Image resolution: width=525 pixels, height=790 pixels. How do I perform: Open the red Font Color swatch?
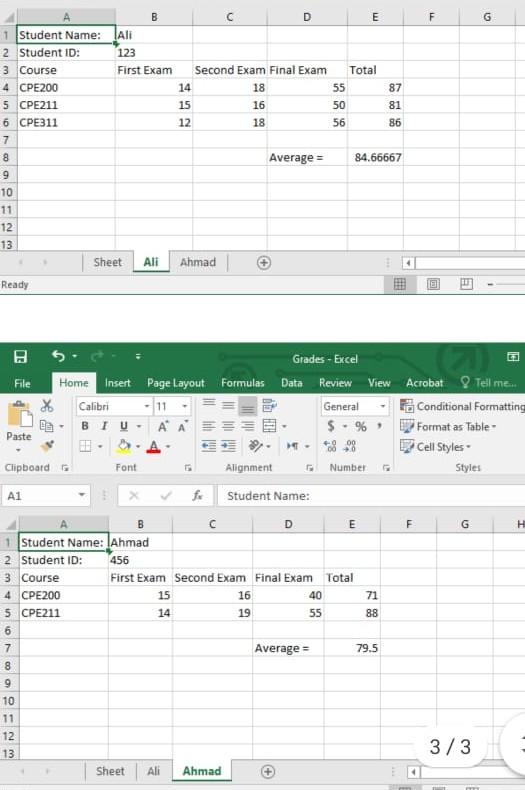point(154,446)
